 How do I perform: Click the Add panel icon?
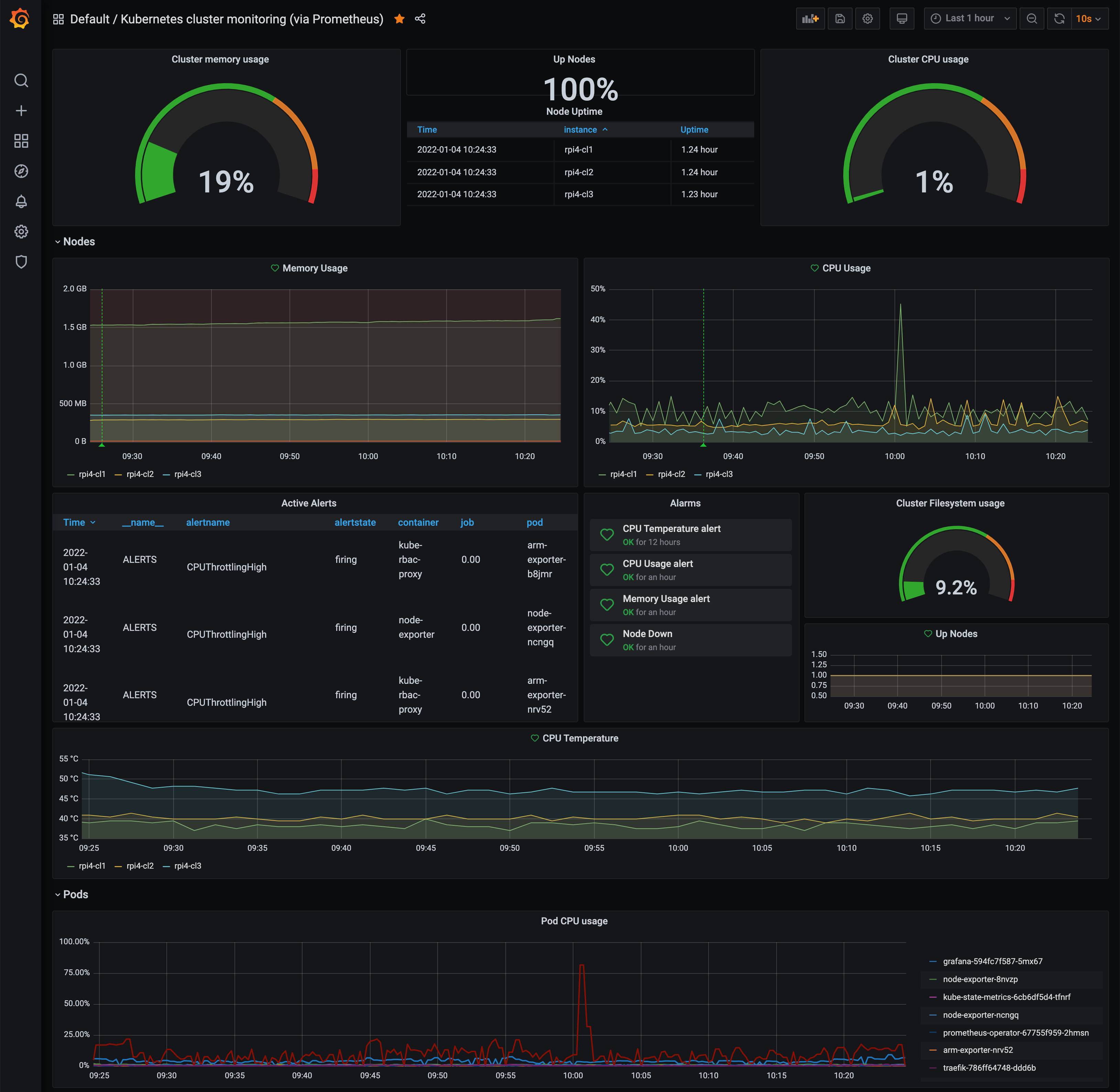point(810,19)
